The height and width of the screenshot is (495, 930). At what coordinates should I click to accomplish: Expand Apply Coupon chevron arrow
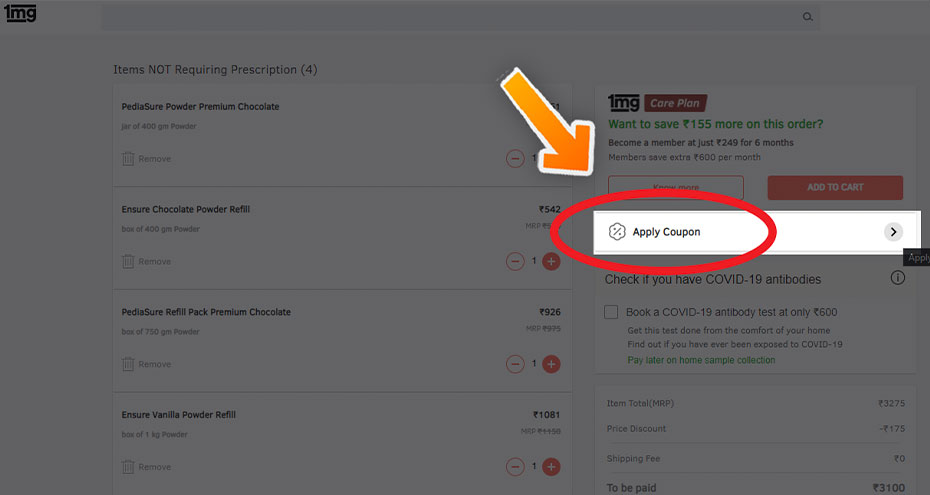tap(893, 232)
